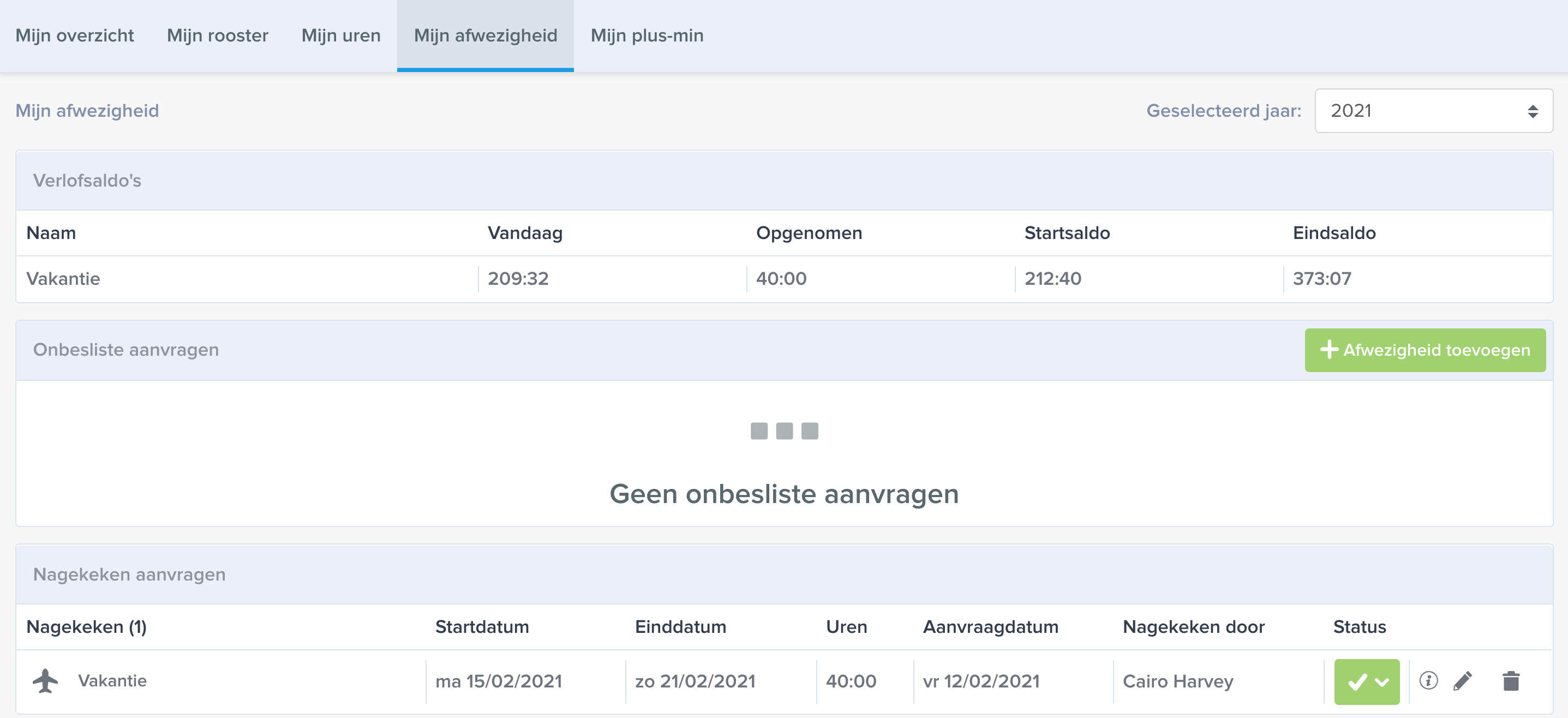Viewport: 1568px width, 718px height.
Task: Click the Einddatum column header
Action: pos(680,627)
